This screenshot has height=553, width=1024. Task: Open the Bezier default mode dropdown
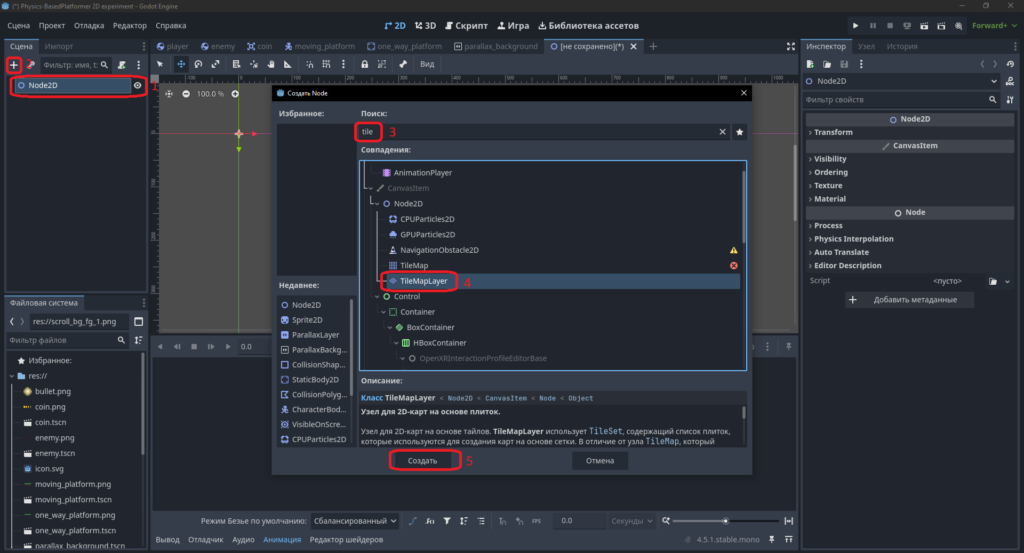click(355, 521)
